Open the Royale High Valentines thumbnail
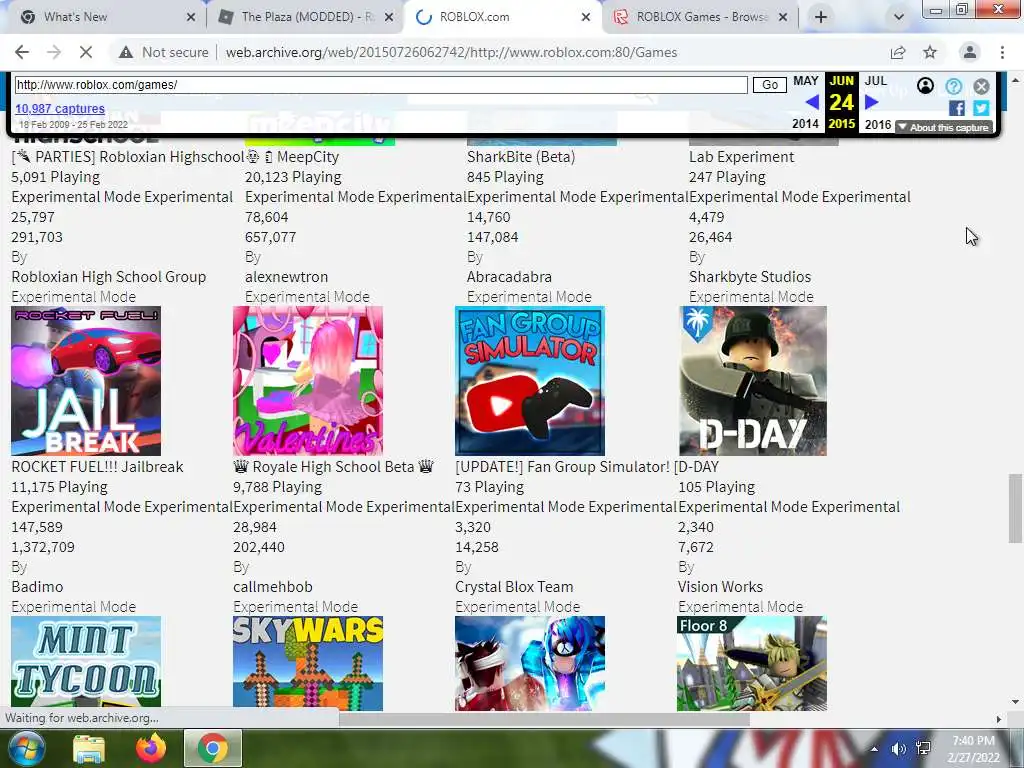Viewport: 1024px width, 768px height. pos(308,381)
